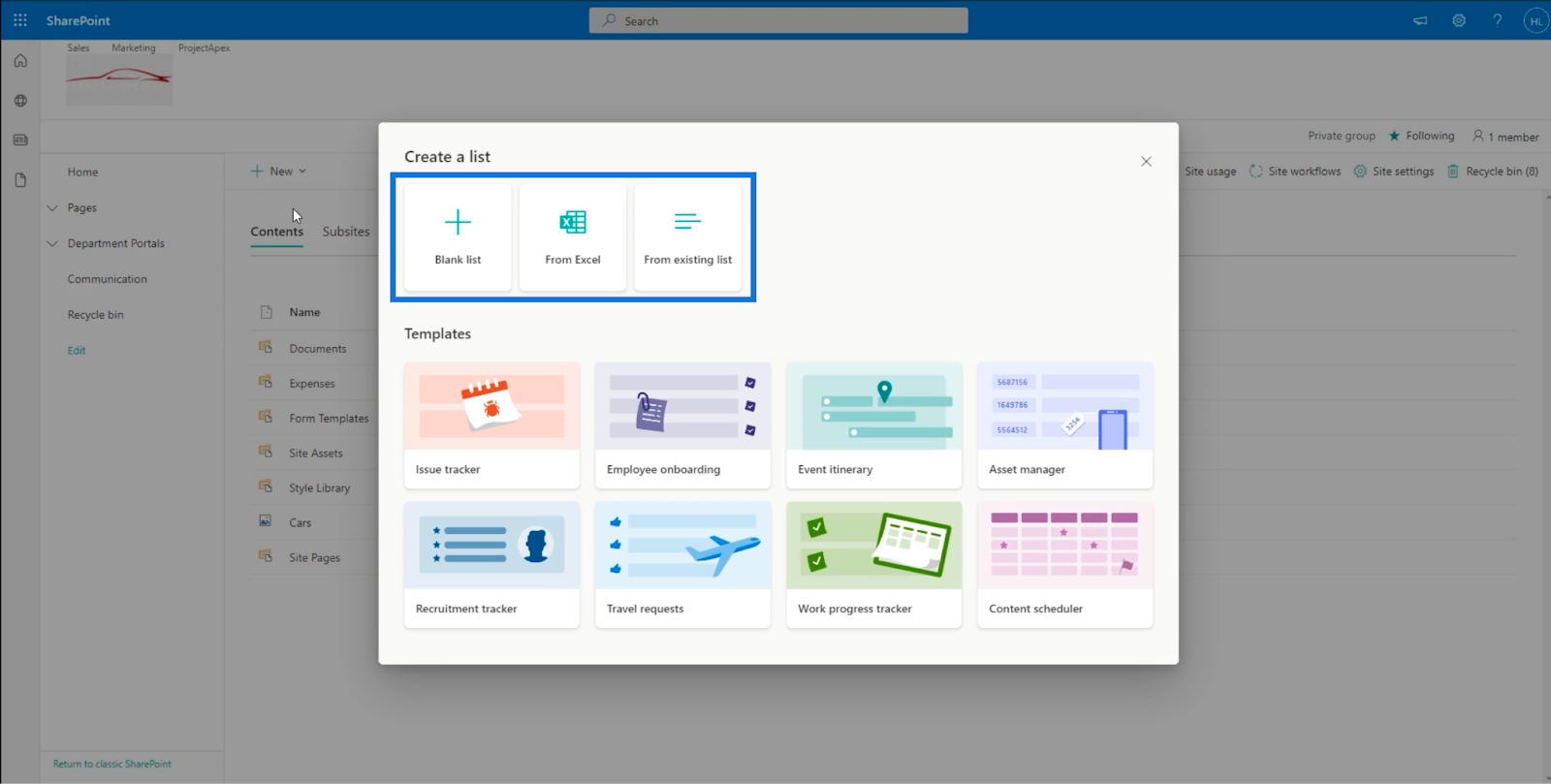Switch to the Subsites tab
This screenshot has width=1551, height=784.
346,232
